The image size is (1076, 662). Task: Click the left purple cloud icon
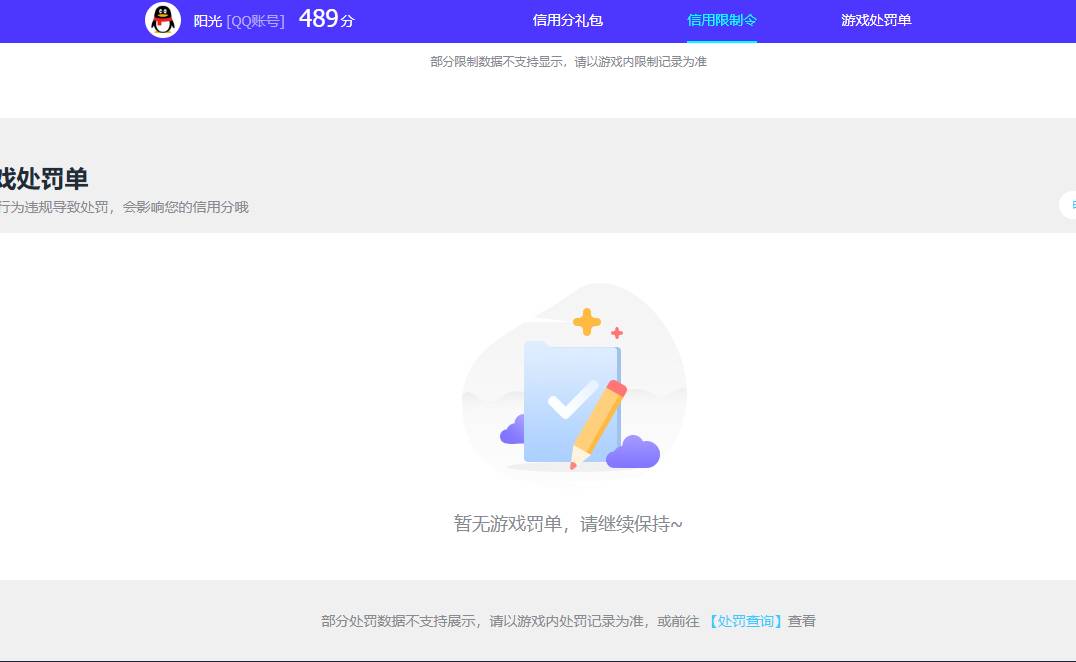514,432
